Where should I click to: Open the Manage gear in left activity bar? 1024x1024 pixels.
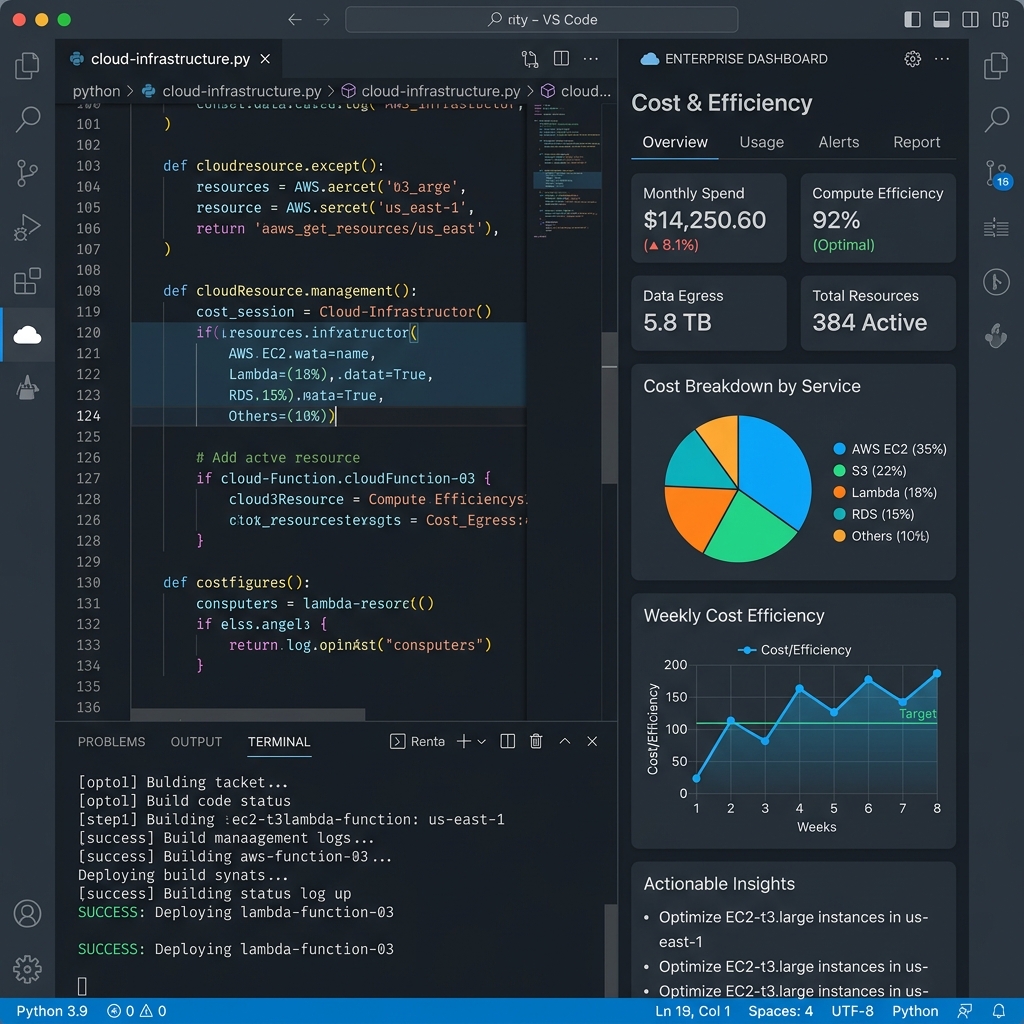tap(27, 969)
